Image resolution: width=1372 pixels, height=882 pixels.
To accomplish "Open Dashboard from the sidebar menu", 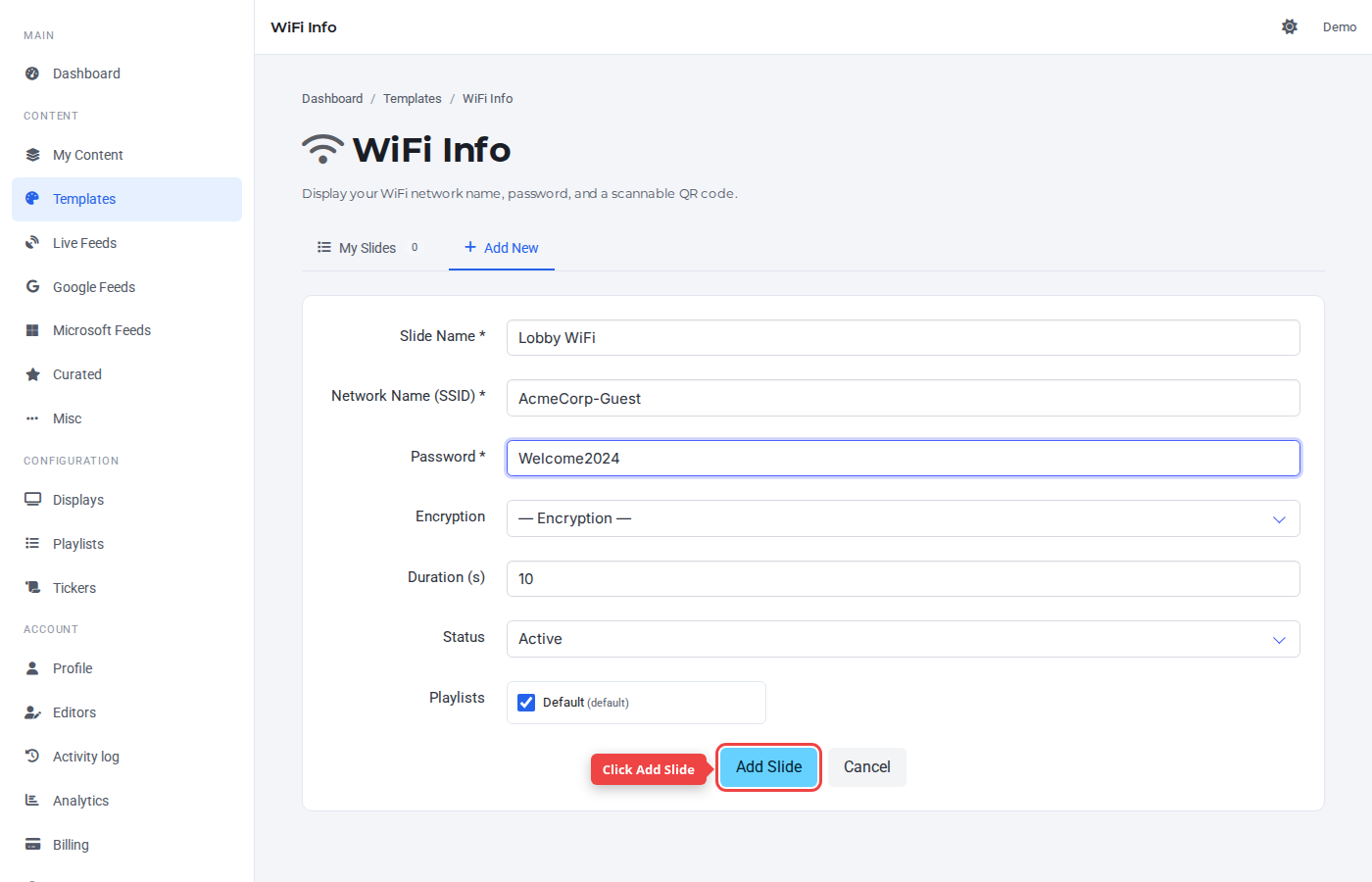I will pos(126,73).
